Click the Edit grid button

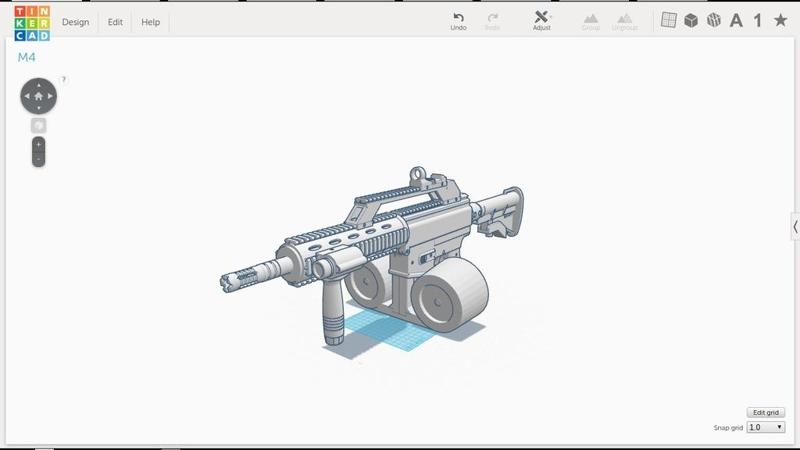tap(766, 412)
